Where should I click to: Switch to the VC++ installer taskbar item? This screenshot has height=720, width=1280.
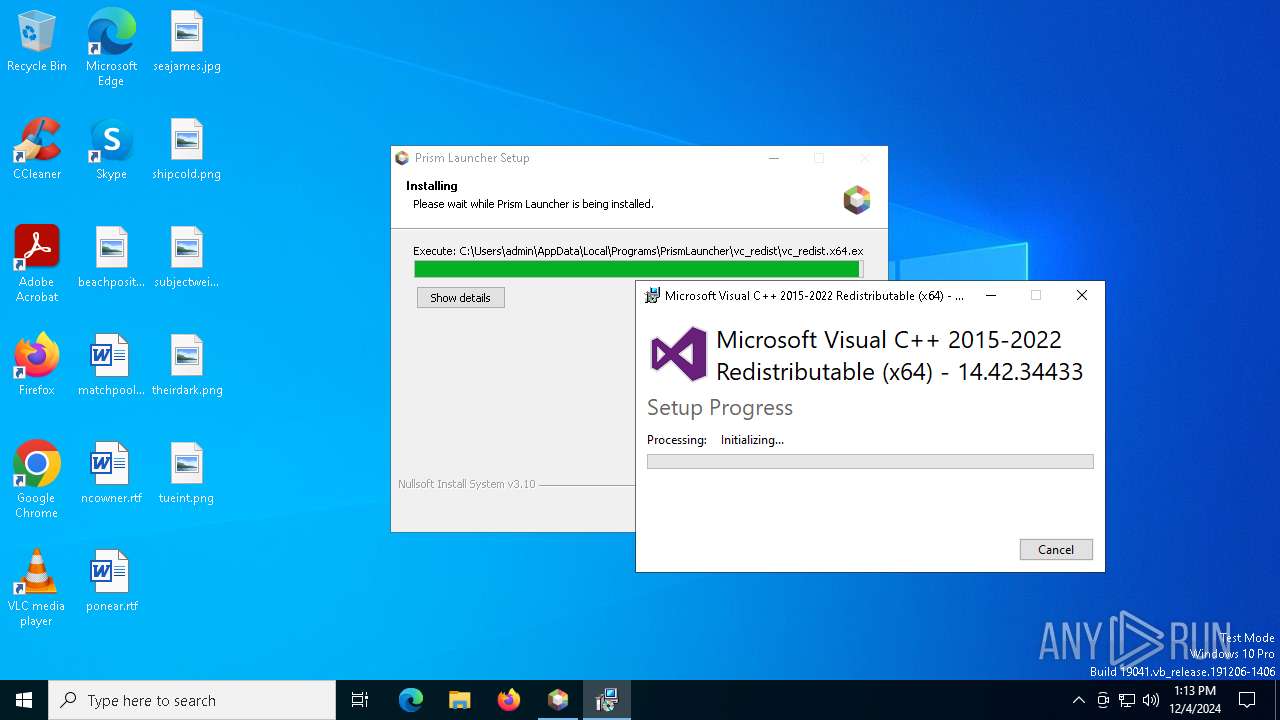pyautogui.click(x=606, y=700)
